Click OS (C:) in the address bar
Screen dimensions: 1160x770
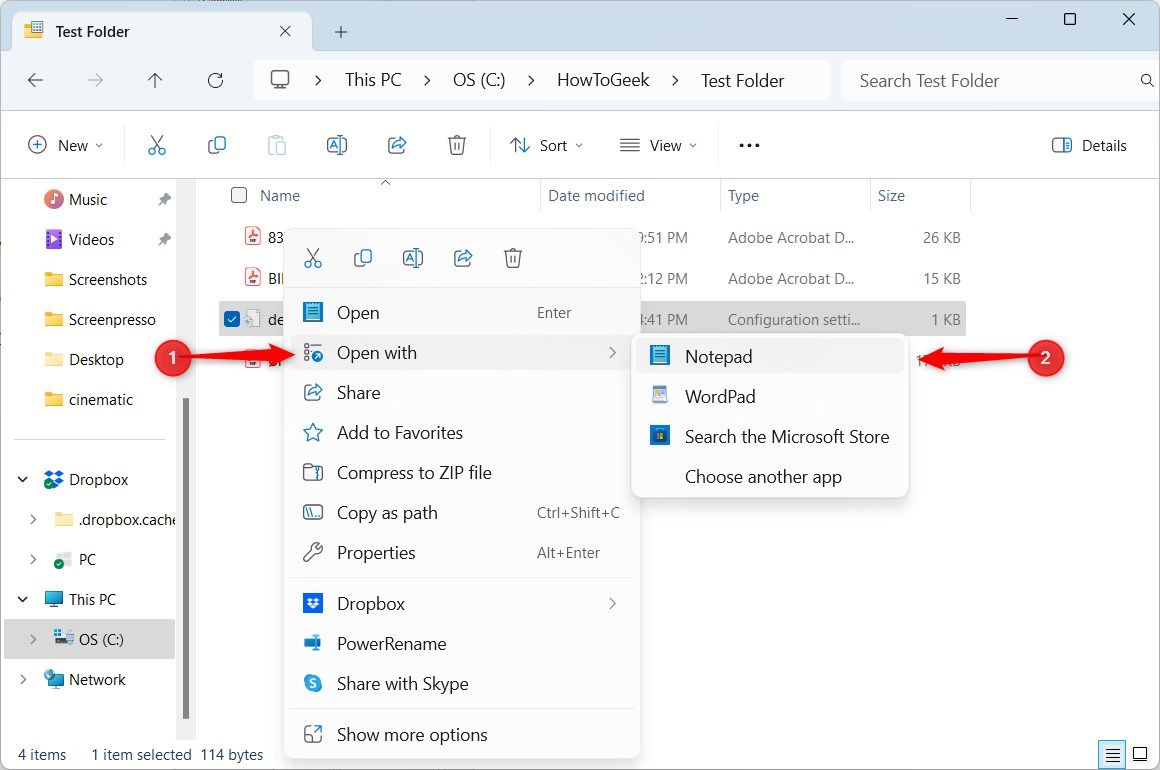click(479, 80)
